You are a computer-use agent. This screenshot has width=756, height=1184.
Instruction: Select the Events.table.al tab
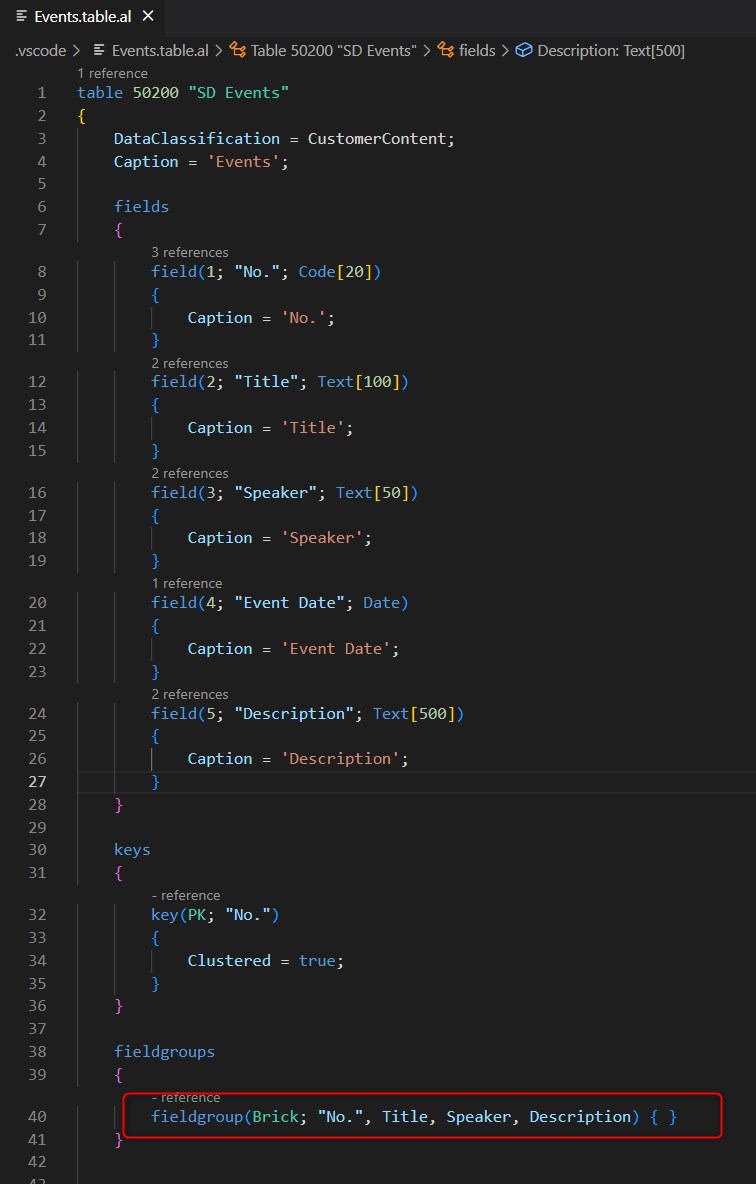[x=80, y=17]
